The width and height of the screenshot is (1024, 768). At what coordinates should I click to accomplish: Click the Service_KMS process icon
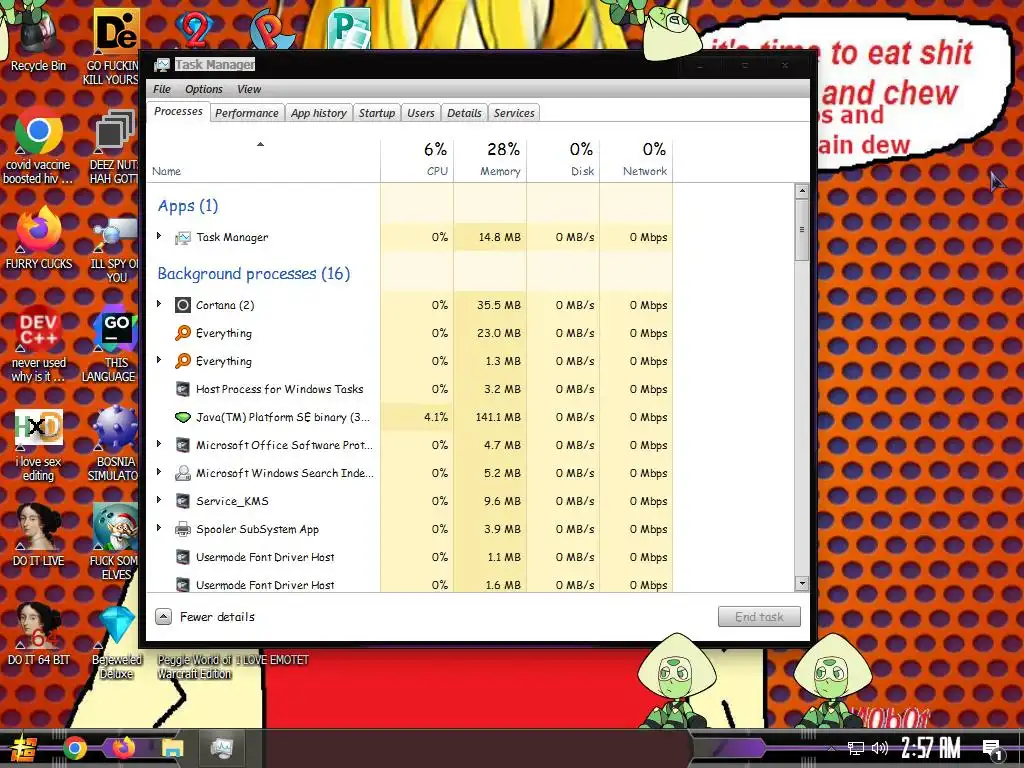[183, 502]
